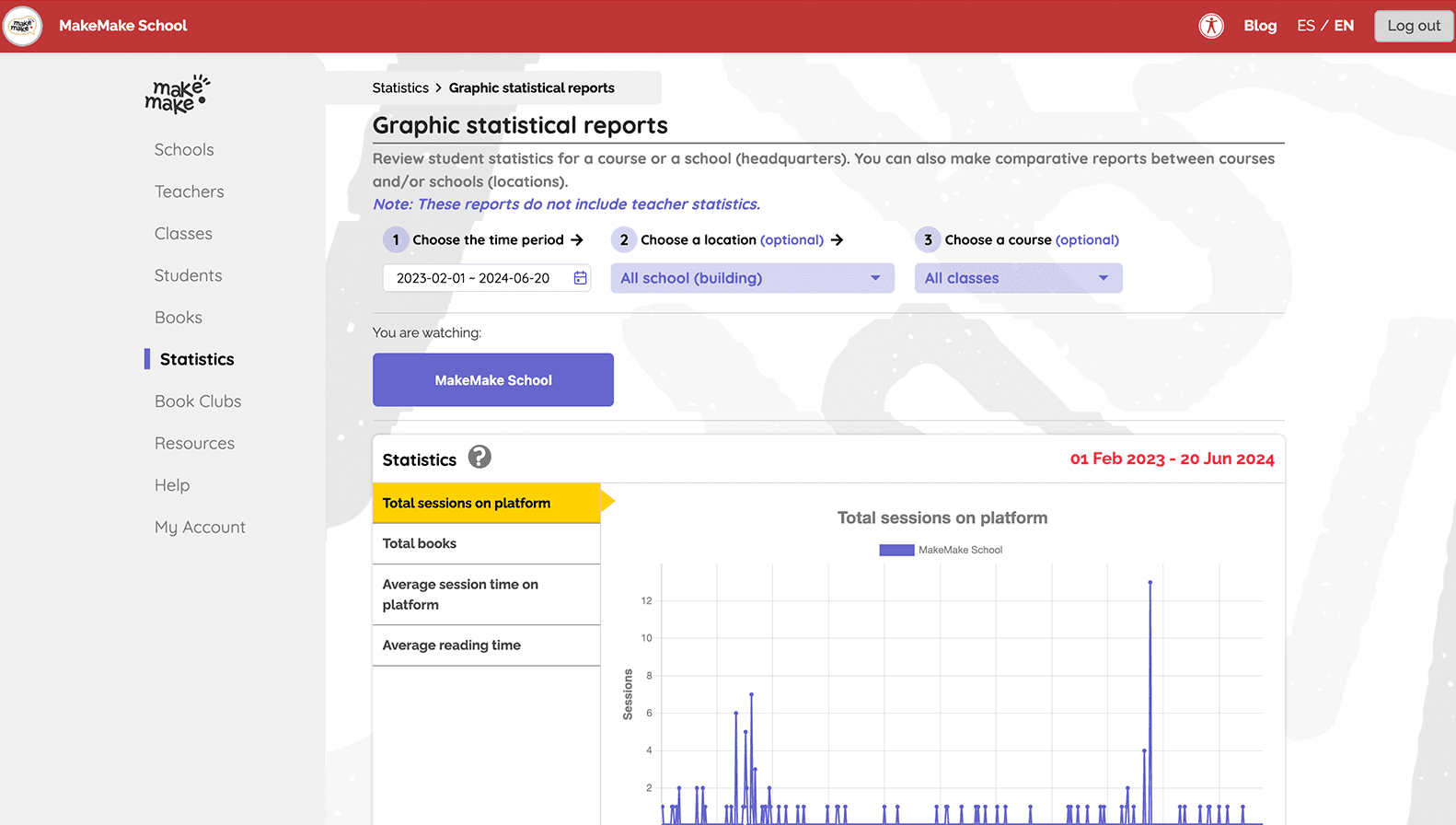
Task: Open the Blog link in header
Action: tap(1260, 26)
